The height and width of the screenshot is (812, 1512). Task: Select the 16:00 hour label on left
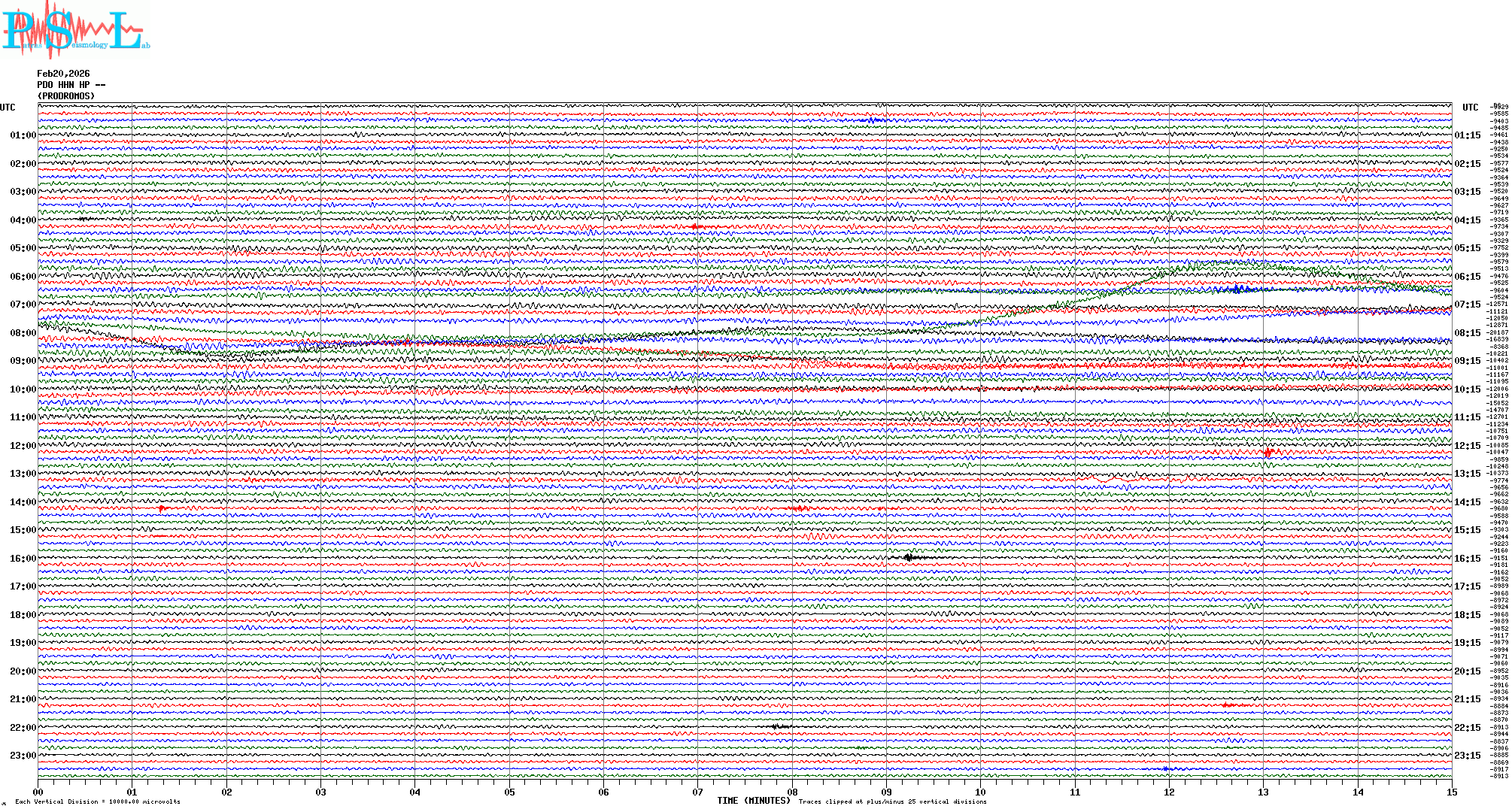pos(23,559)
